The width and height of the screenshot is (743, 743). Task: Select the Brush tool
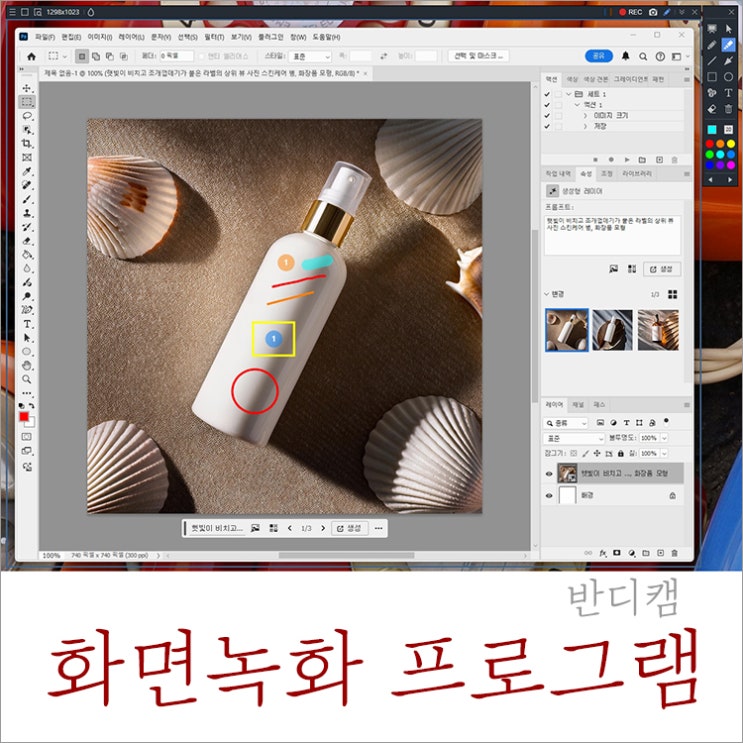coord(27,199)
